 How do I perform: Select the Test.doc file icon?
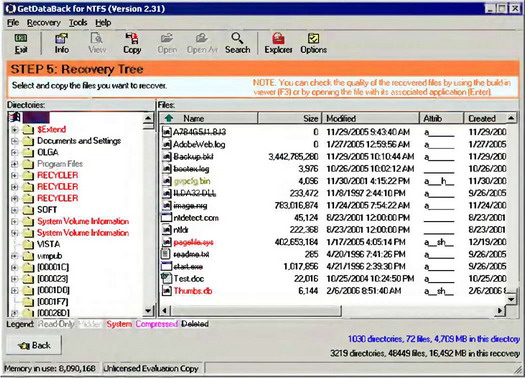166,279
